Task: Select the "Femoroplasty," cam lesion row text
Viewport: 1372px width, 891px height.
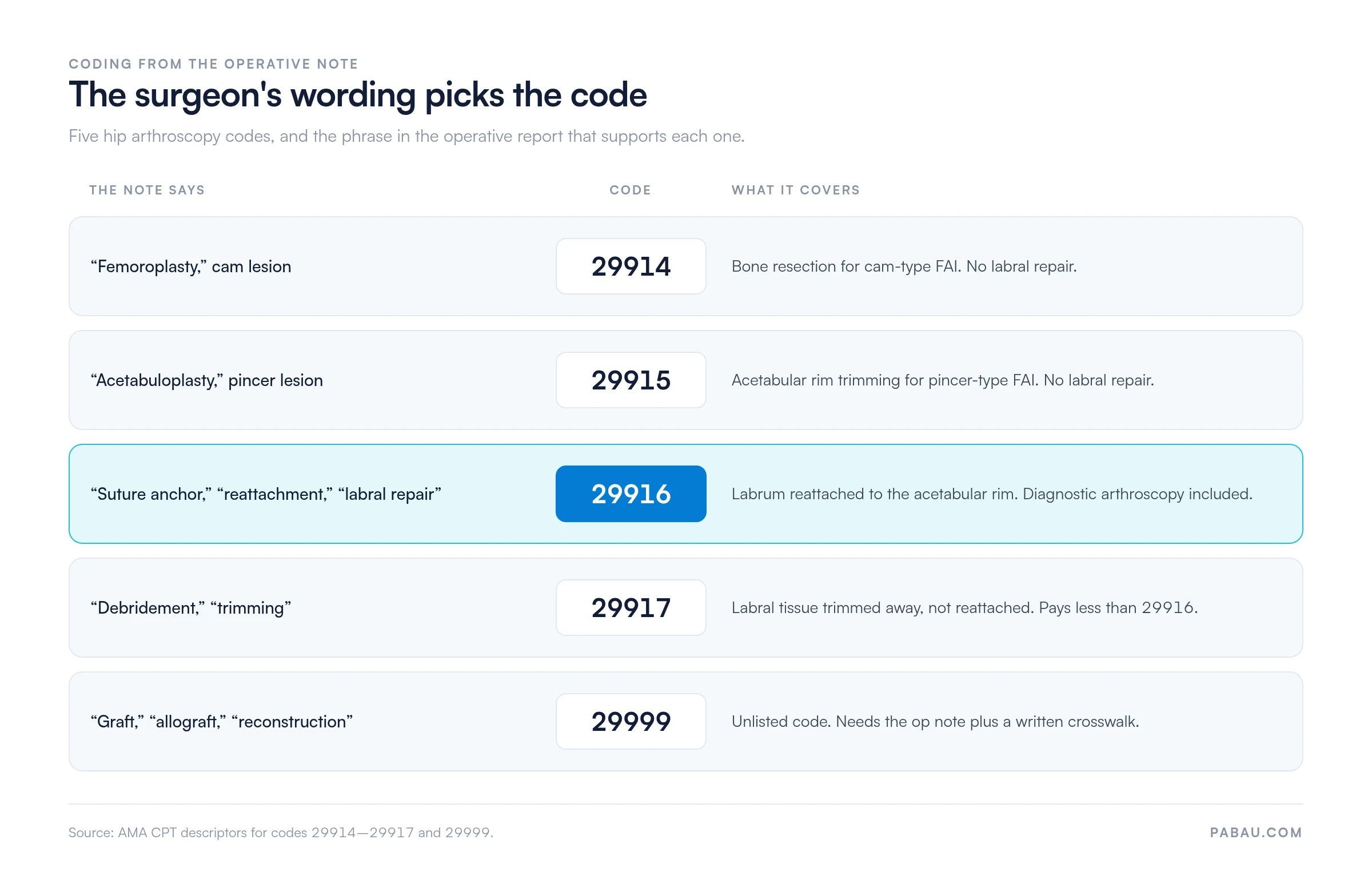Action: click(x=191, y=266)
